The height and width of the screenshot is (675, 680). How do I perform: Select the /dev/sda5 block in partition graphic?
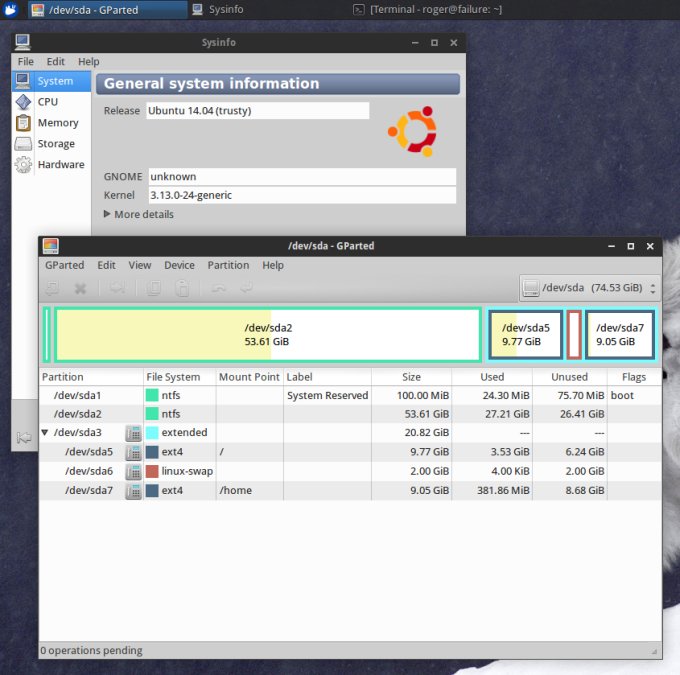pos(526,334)
